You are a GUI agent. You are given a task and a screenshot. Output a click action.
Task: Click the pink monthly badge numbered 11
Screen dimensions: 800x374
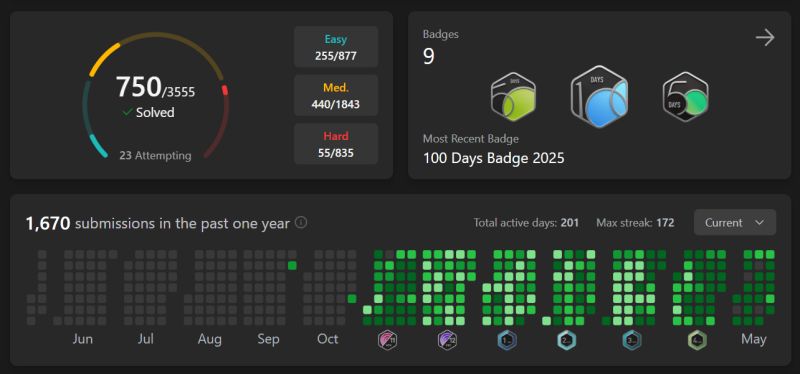[387, 340]
